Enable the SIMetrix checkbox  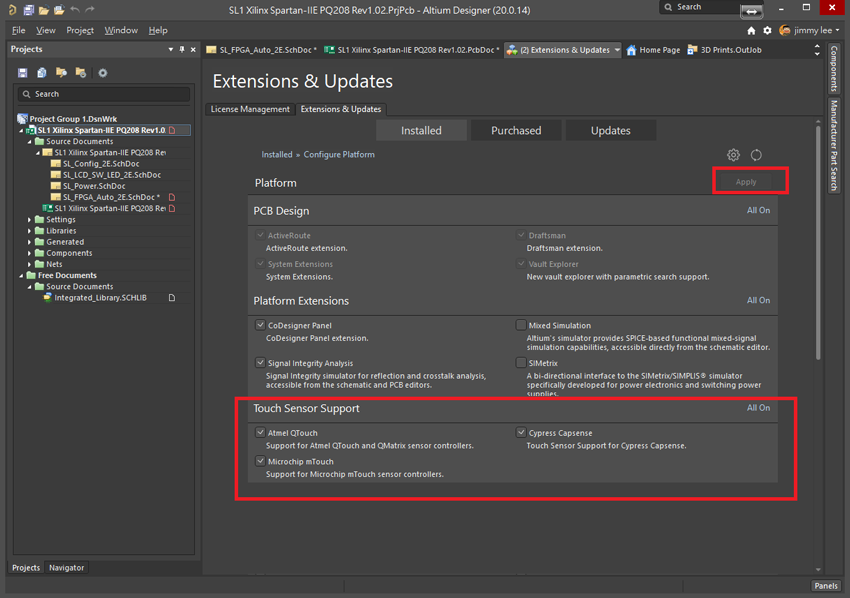[521, 363]
